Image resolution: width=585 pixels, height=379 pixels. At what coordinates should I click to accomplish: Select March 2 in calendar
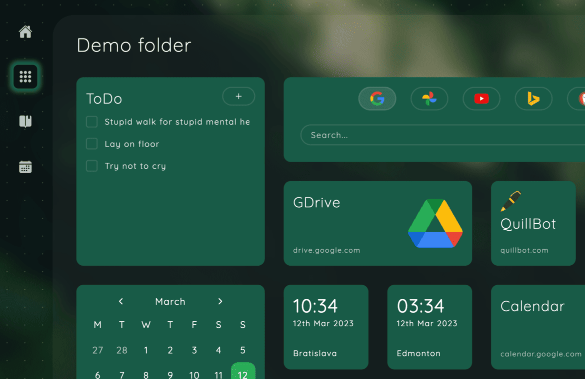tap(170, 350)
